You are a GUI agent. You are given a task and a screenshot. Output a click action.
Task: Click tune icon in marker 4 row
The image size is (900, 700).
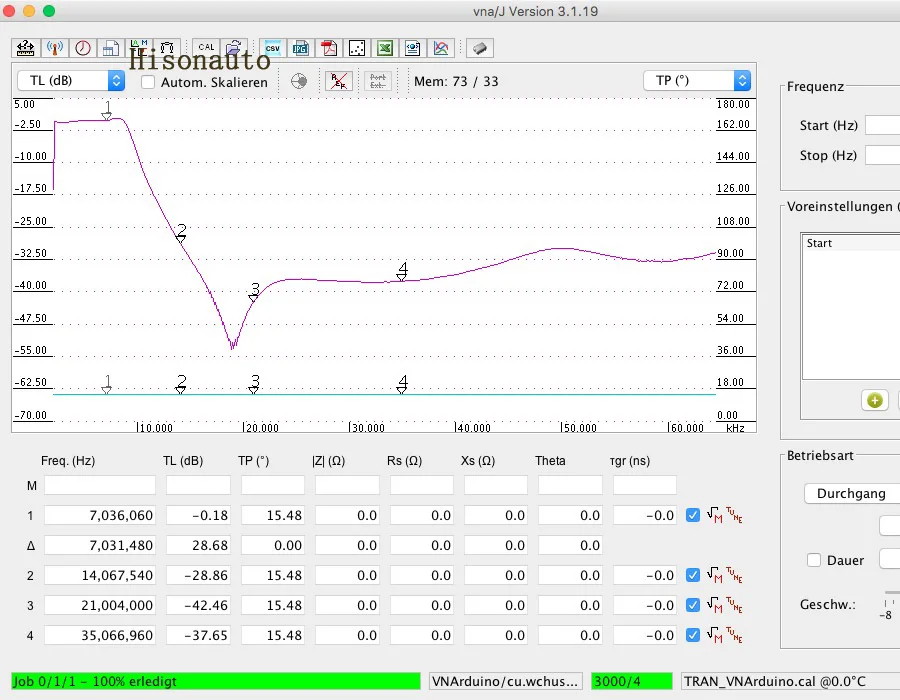pyautogui.click(x=734, y=635)
